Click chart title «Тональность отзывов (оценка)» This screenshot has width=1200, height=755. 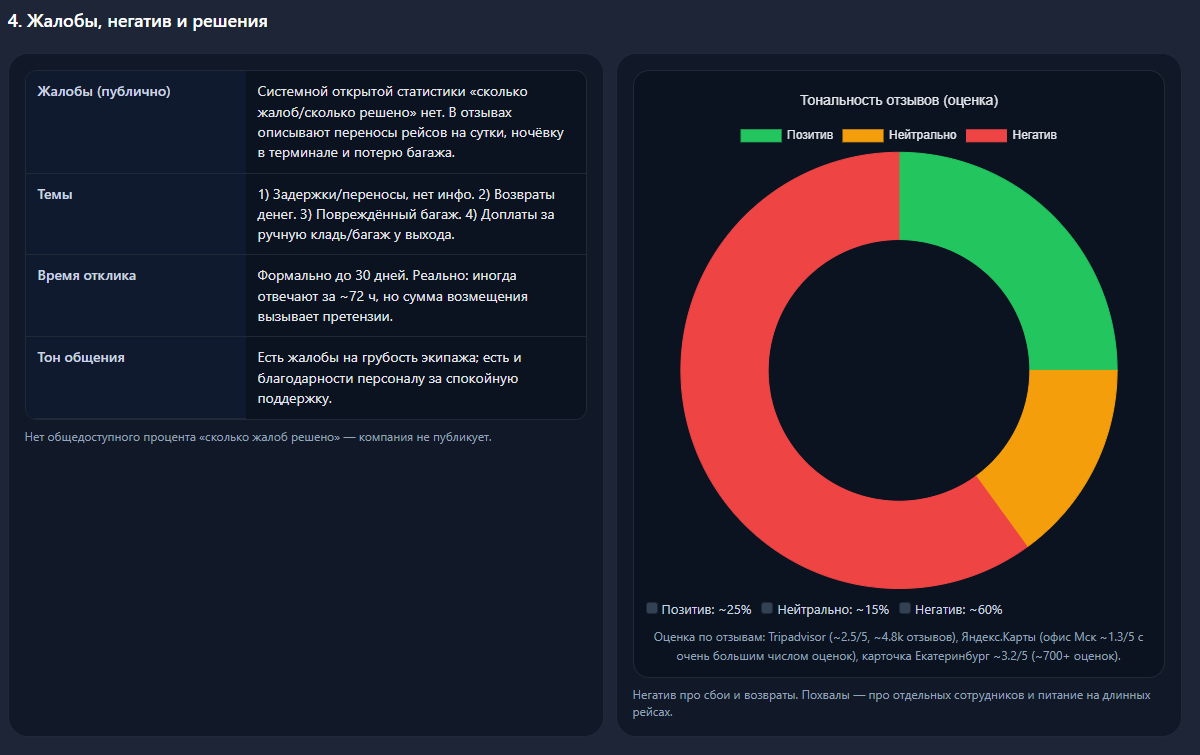[899, 100]
